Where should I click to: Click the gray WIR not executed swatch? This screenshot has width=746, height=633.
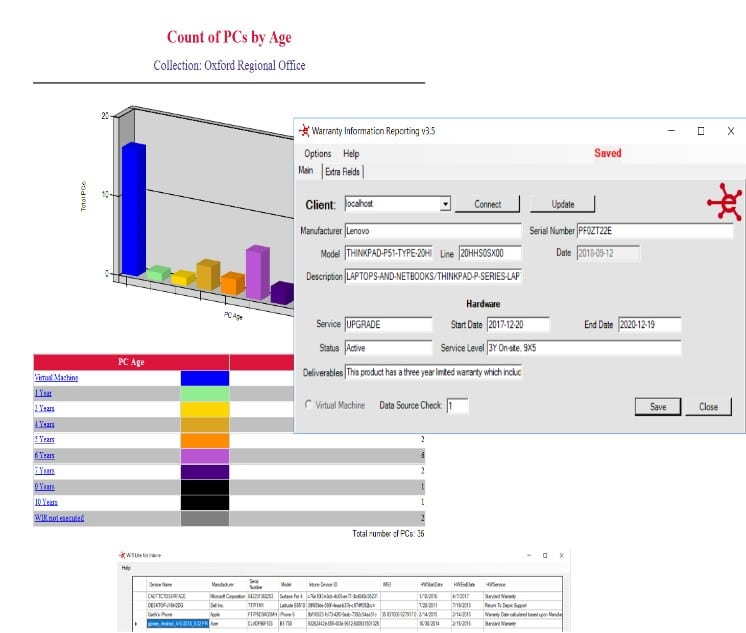tap(205, 518)
